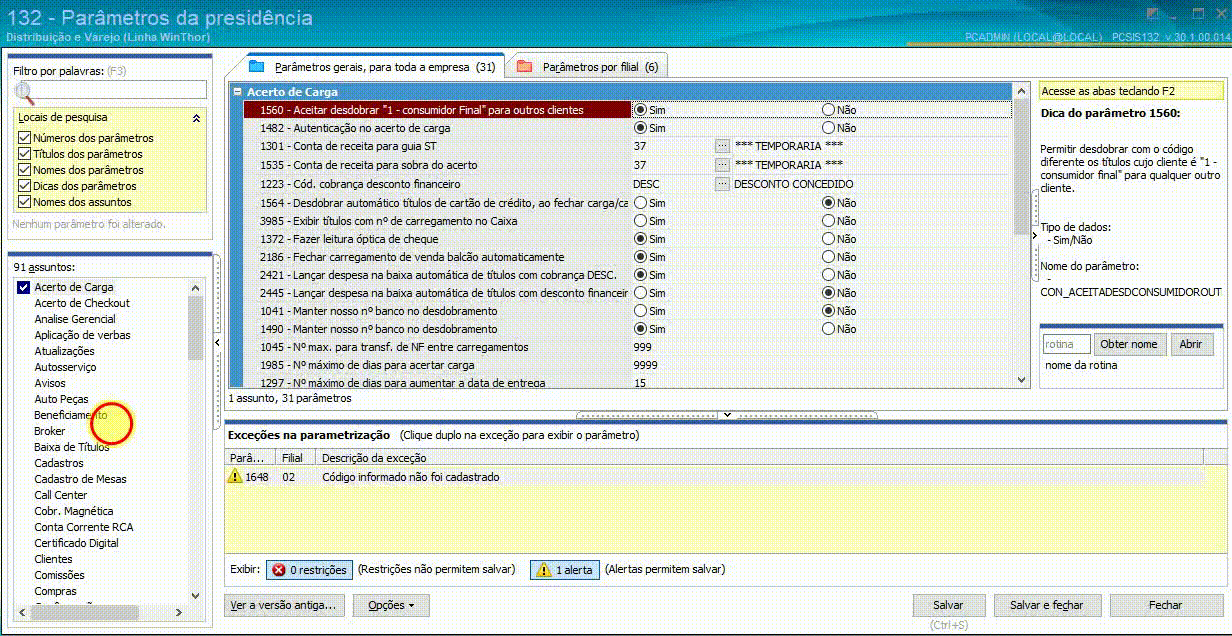Uncheck the Acerto de Carga subject checkbox
Screen dimensions: 1232x636
click(x=23, y=287)
